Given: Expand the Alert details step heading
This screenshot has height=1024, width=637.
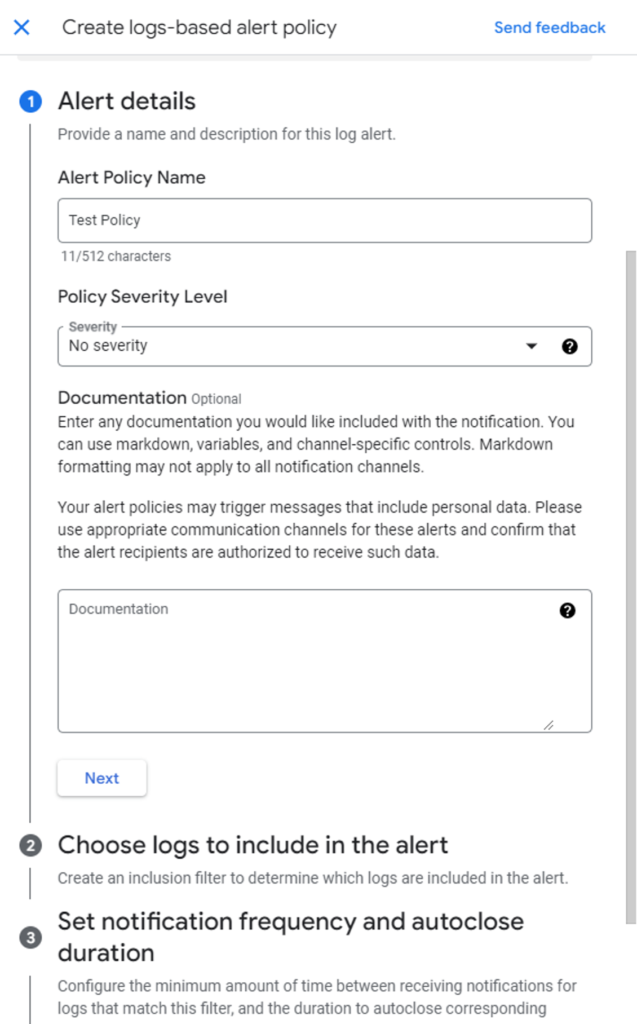Looking at the screenshot, I should (x=127, y=101).
